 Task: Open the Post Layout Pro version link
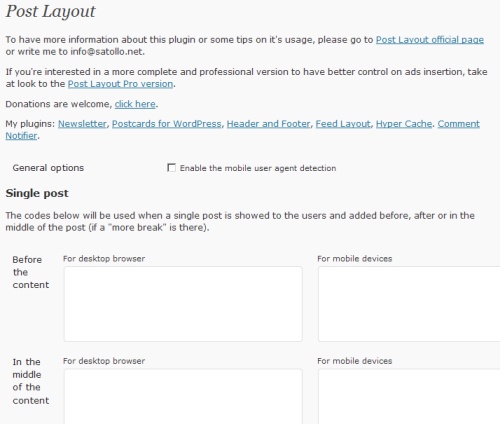120,84
